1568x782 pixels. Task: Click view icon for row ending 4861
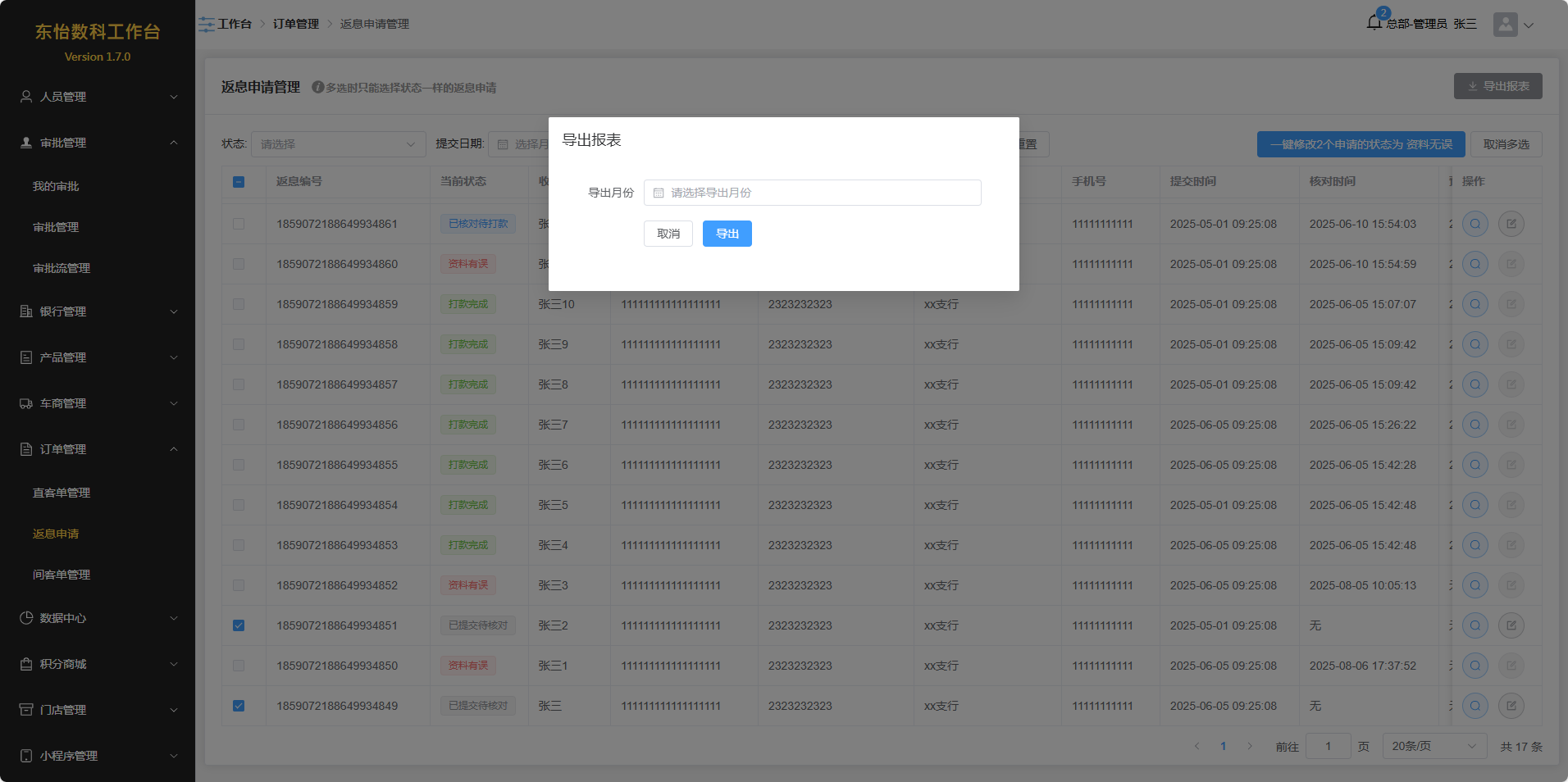click(1475, 224)
